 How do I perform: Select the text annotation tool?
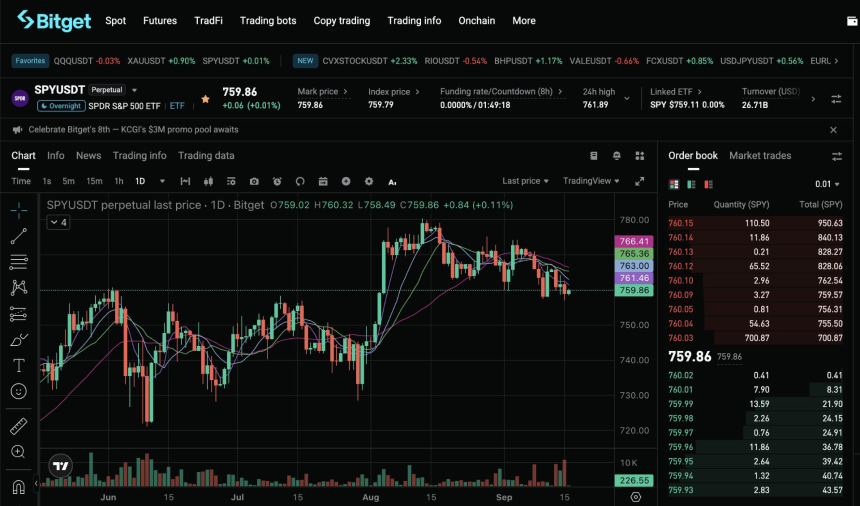click(19, 365)
